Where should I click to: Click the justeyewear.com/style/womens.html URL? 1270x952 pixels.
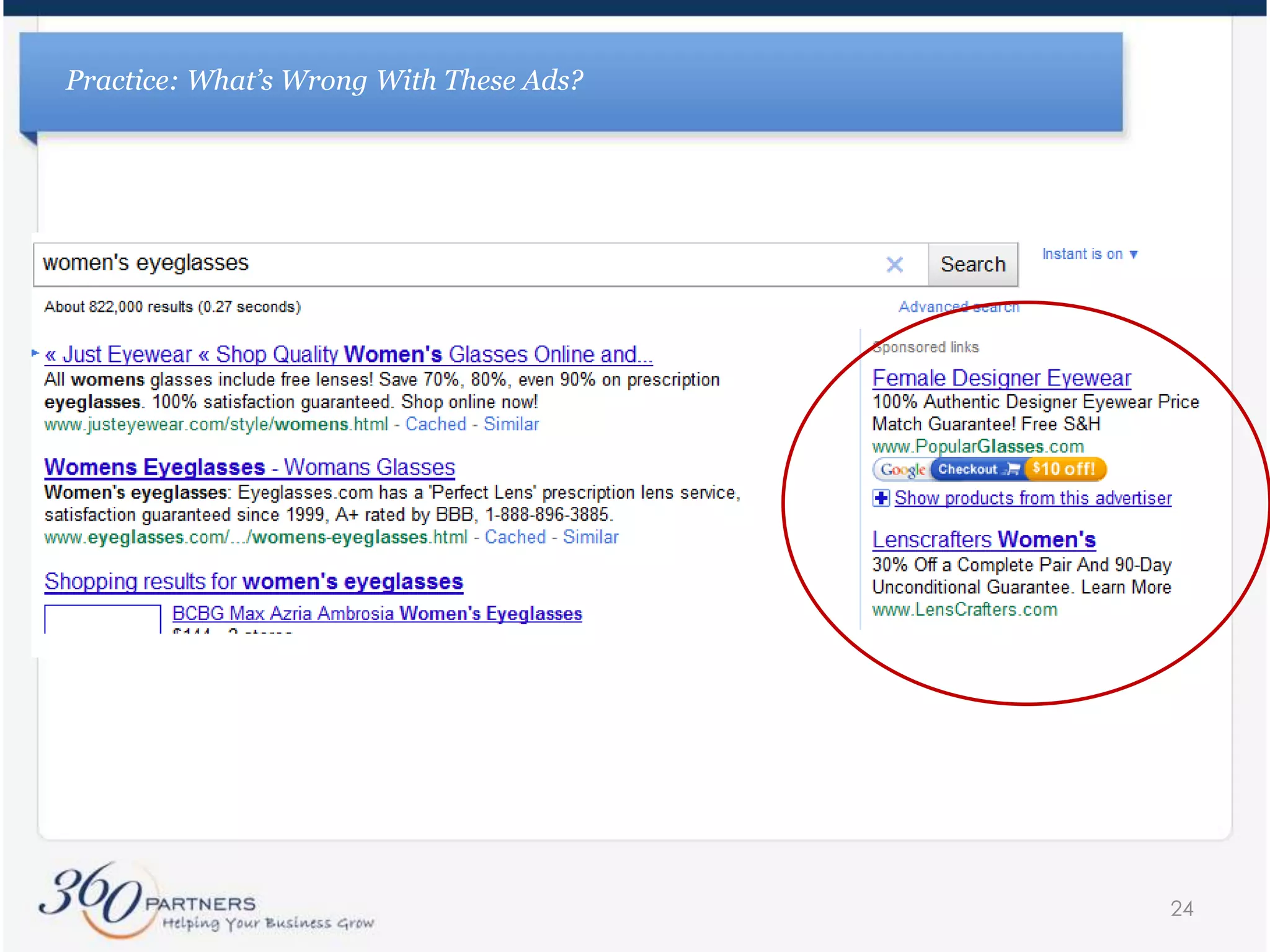(216, 425)
